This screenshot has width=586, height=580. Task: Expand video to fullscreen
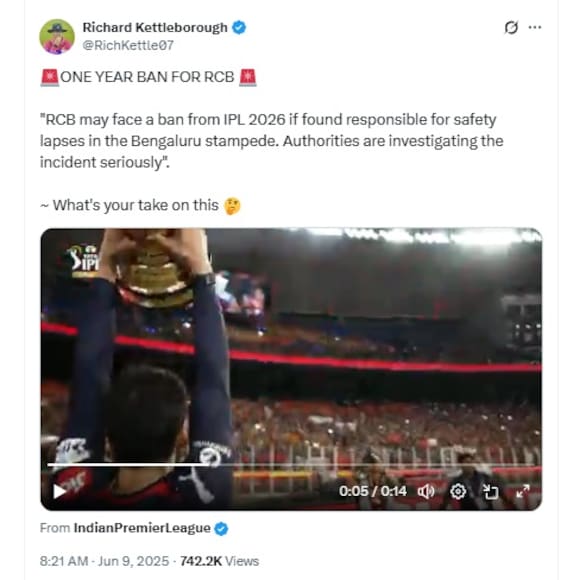click(522, 491)
